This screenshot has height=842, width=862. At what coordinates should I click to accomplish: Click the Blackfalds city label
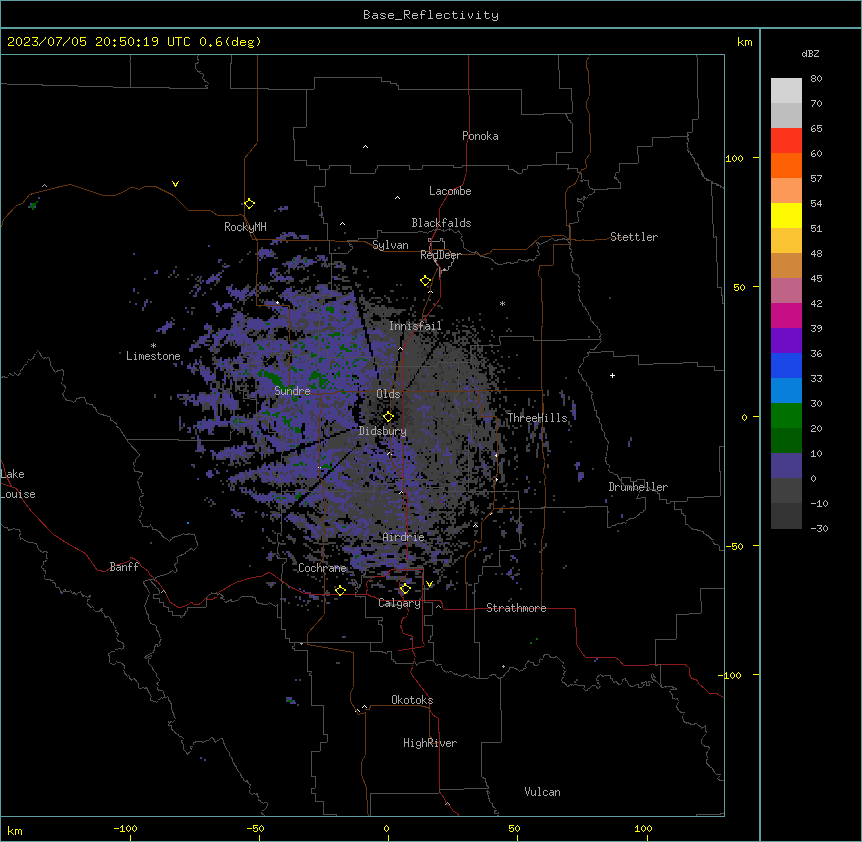click(x=441, y=223)
